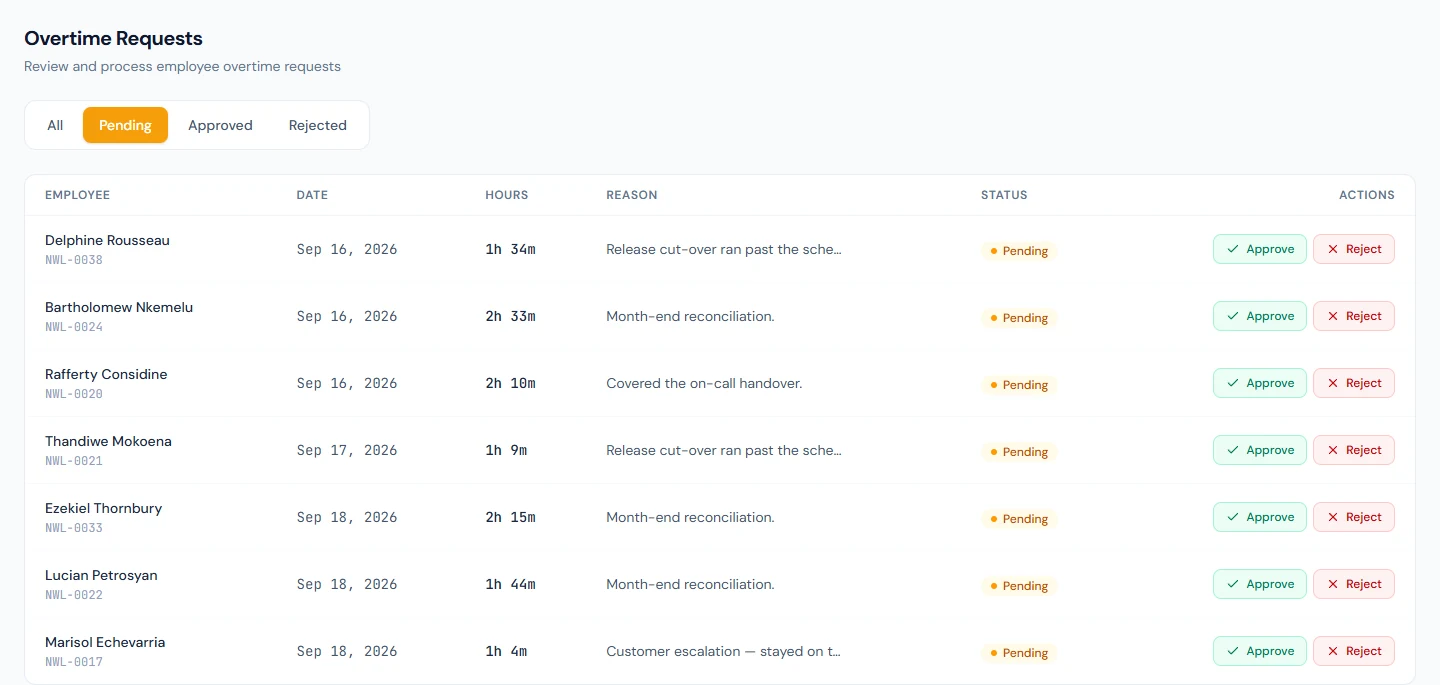The height and width of the screenshot is (685, 1440).
Task: Reject Thandiwe Mokoena's overtime request
Action: pyautogui.click(x=1354, y=450)
